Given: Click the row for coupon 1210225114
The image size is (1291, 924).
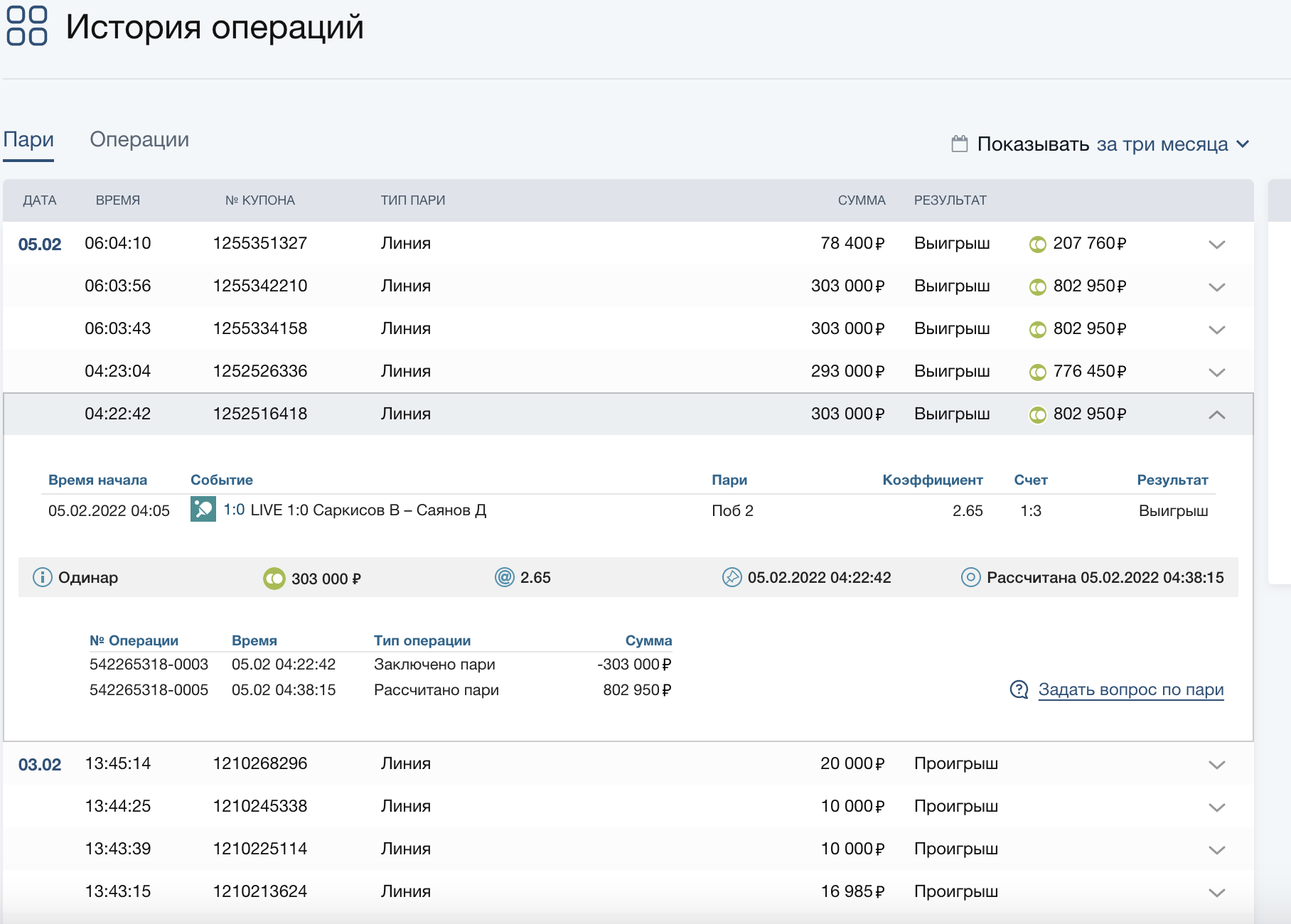Looking at the screenshot, I should [x=260, y=849].
